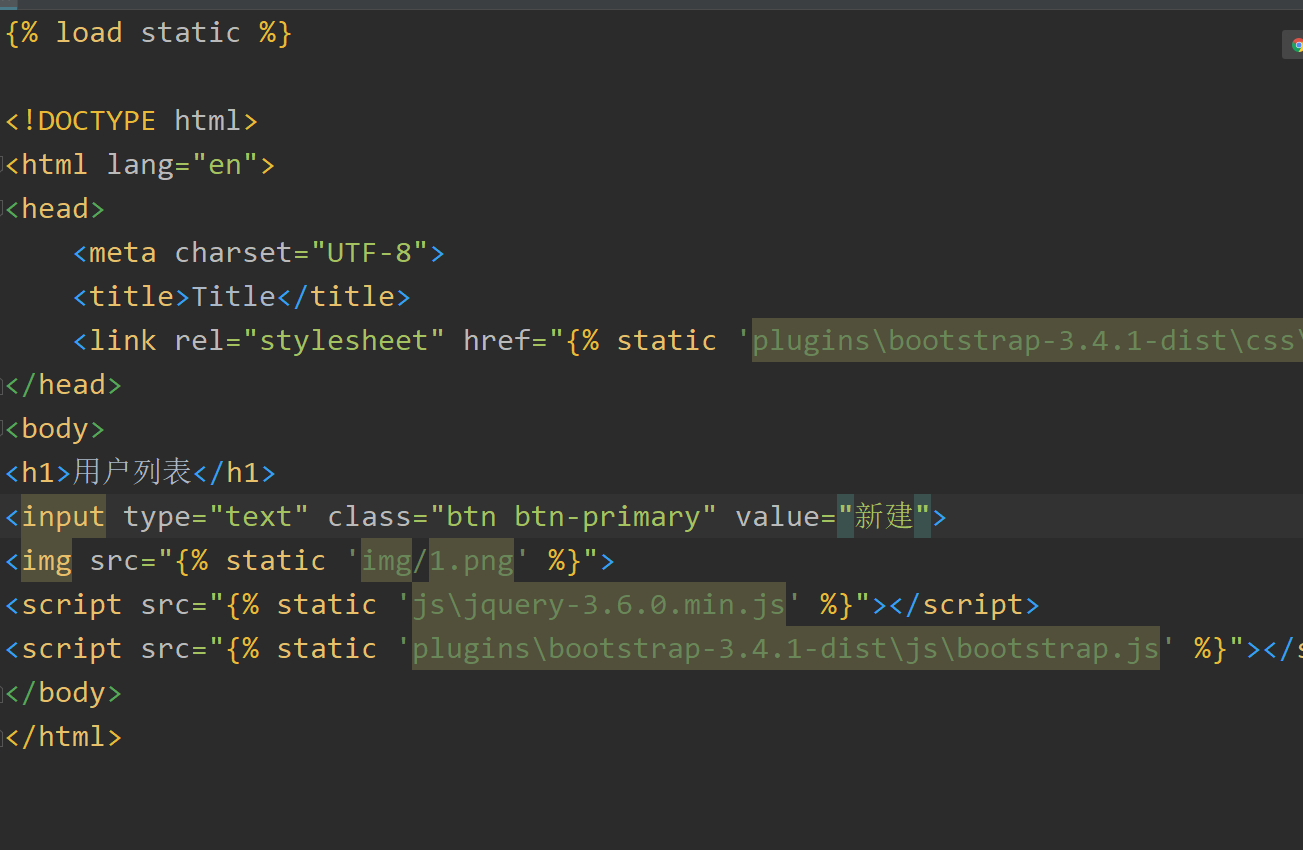Place cursor on the opening <body> tag
The image size is (1303, 850).
point(55,429)
